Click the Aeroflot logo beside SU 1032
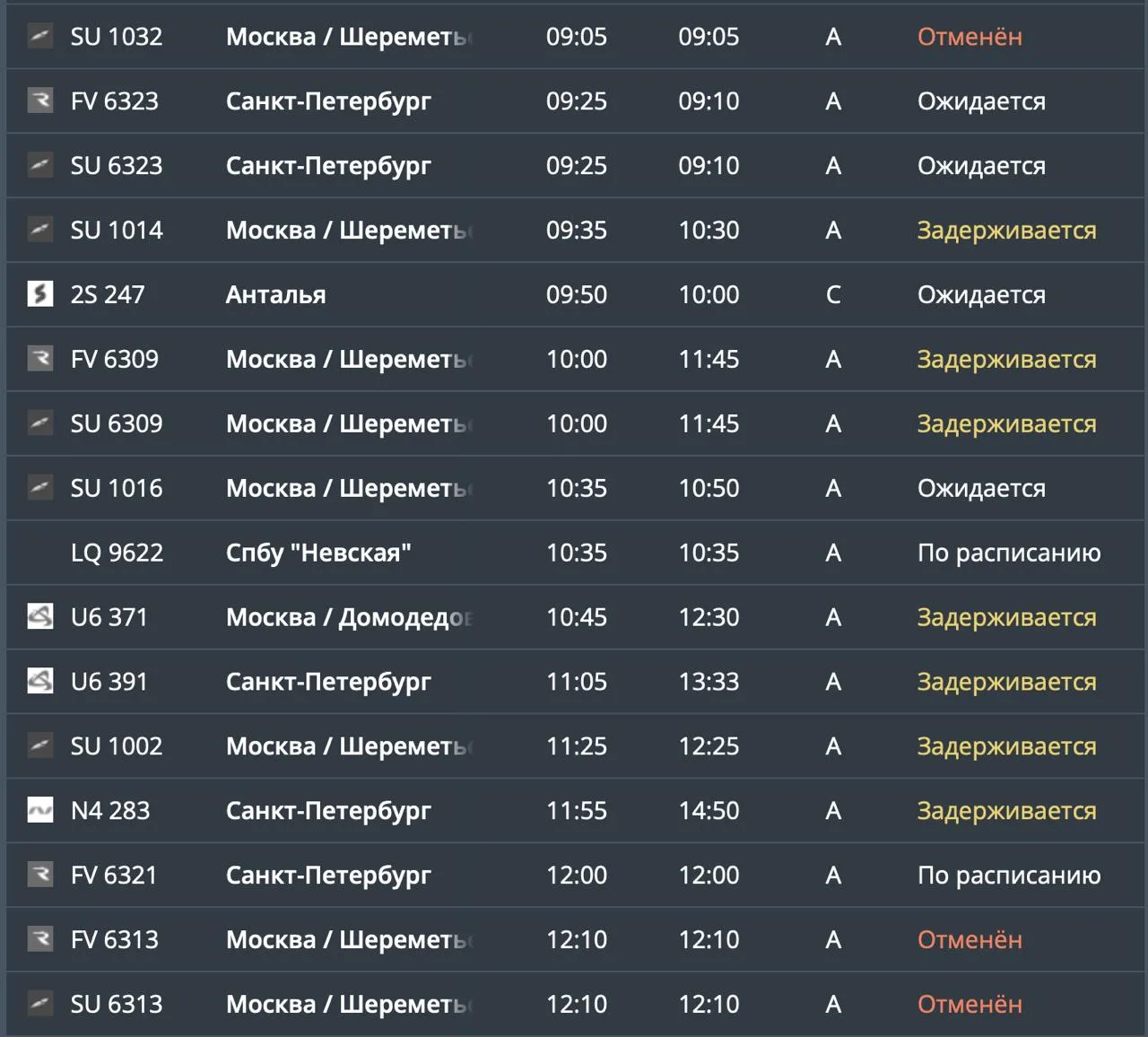This screenshot has height=1037, width=1148. point(40,37)
